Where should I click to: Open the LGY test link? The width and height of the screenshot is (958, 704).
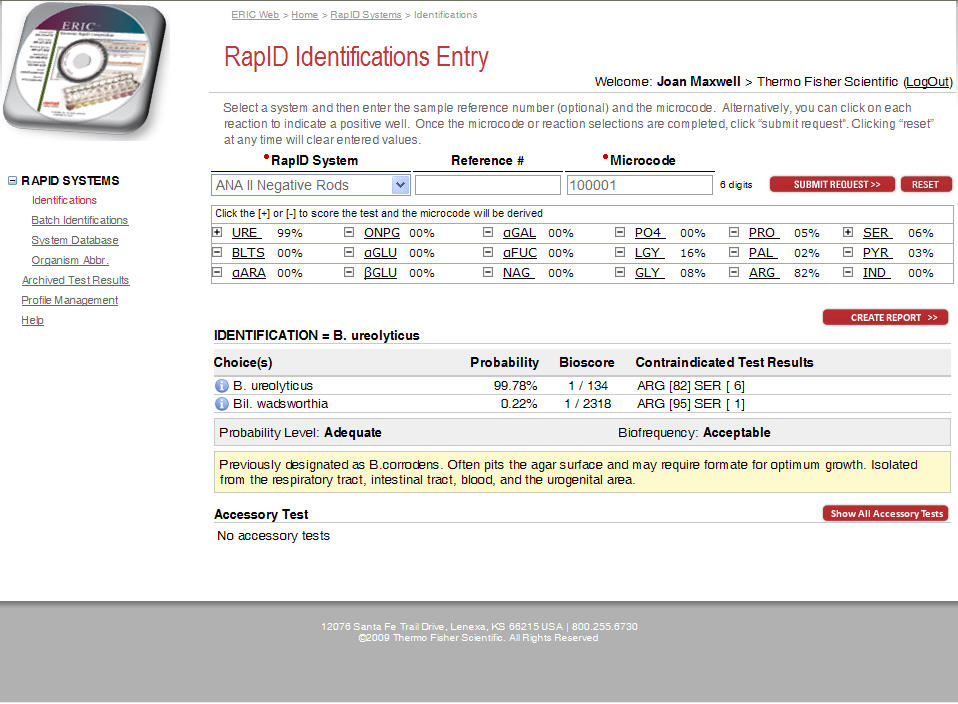649,253
